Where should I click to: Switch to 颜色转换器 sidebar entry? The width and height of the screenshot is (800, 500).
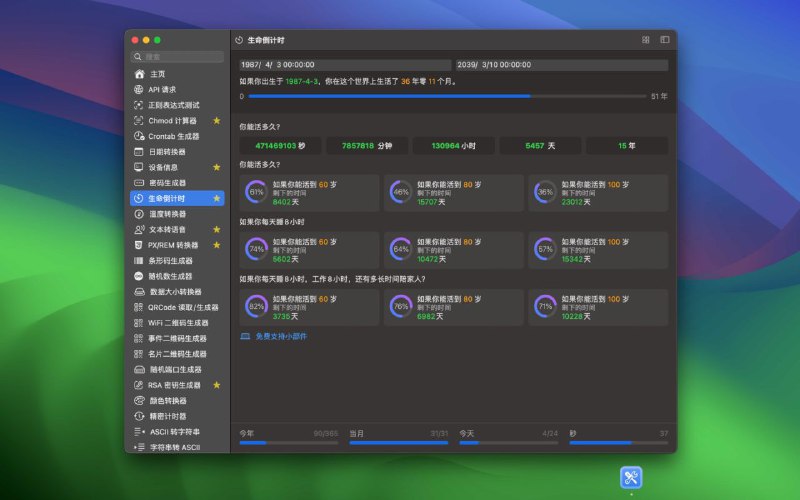(x=177, y=401)
